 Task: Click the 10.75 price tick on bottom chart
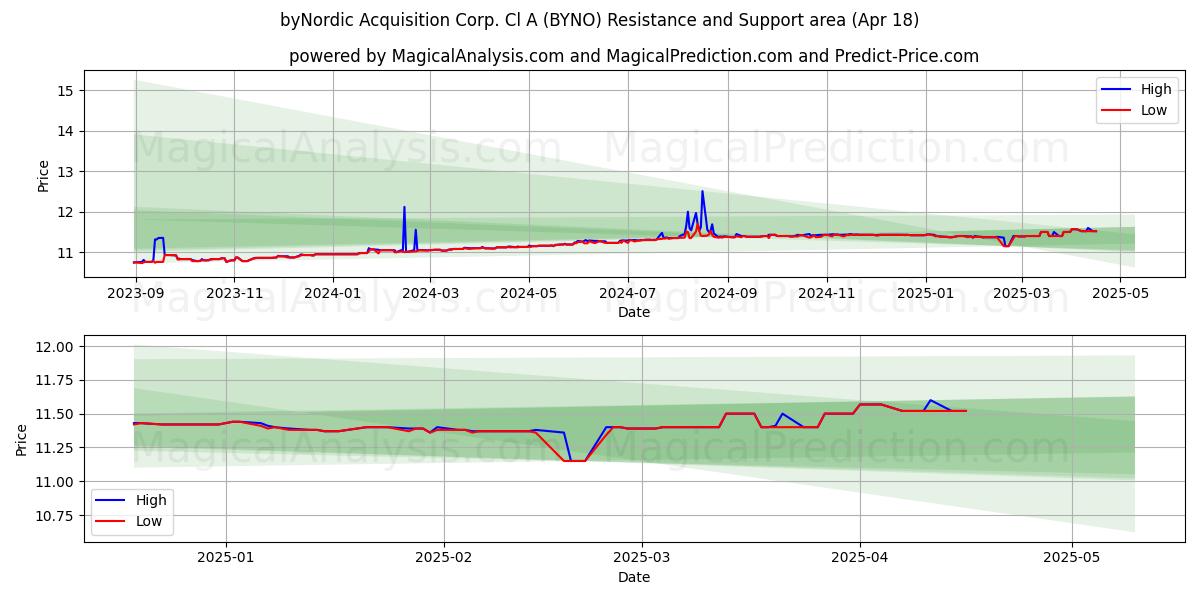(x=56, y=516)
